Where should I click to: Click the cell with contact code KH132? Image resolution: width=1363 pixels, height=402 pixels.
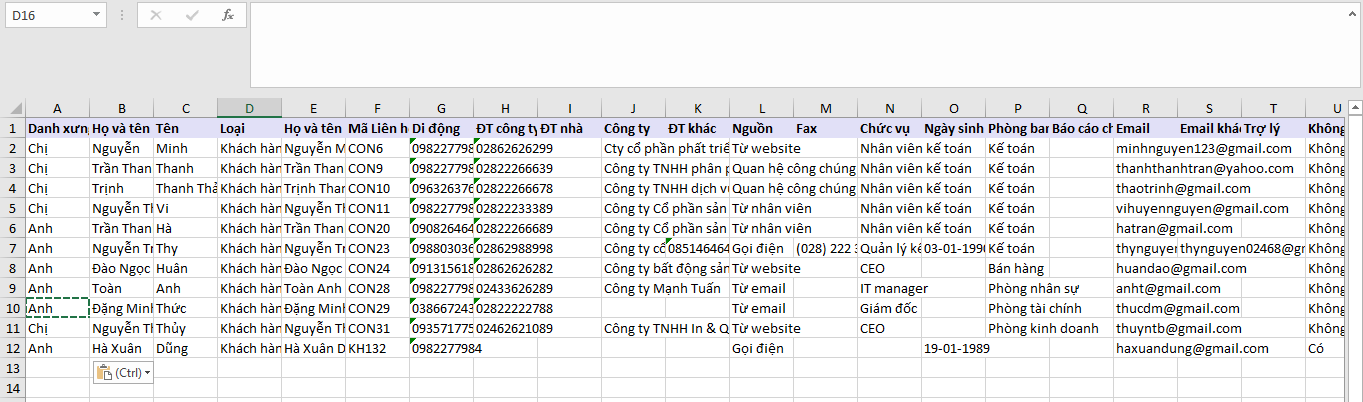[x=376, y=348]
